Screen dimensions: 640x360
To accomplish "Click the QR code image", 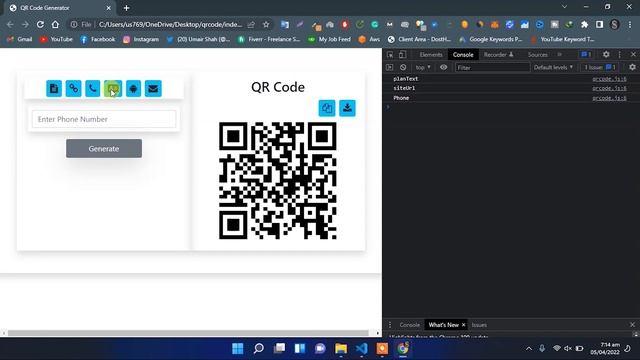I will click(x=278, y=180).
